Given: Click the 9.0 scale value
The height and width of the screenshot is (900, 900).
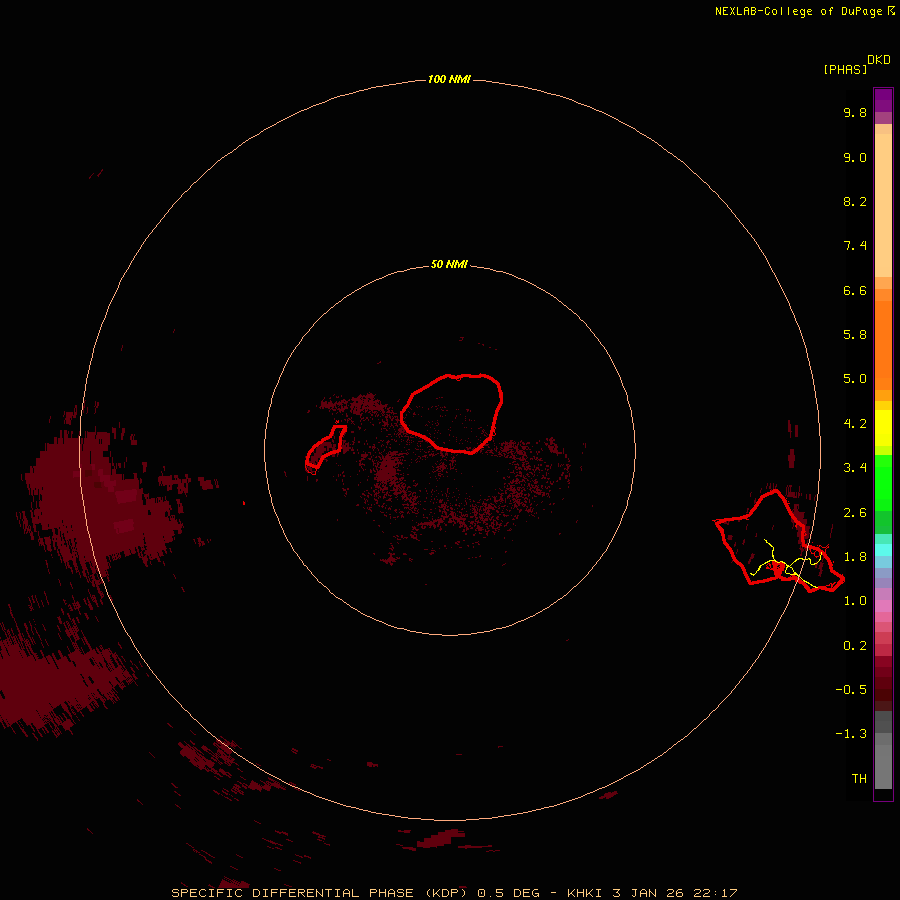Looking at the screenshot, I should point(855,157).
